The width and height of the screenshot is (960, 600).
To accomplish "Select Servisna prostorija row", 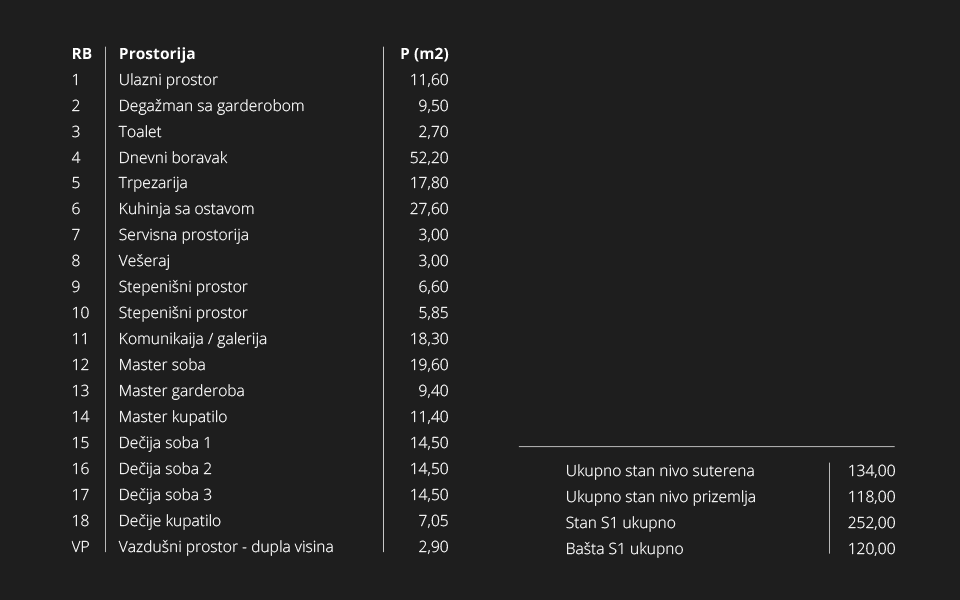I will point(260,235).
